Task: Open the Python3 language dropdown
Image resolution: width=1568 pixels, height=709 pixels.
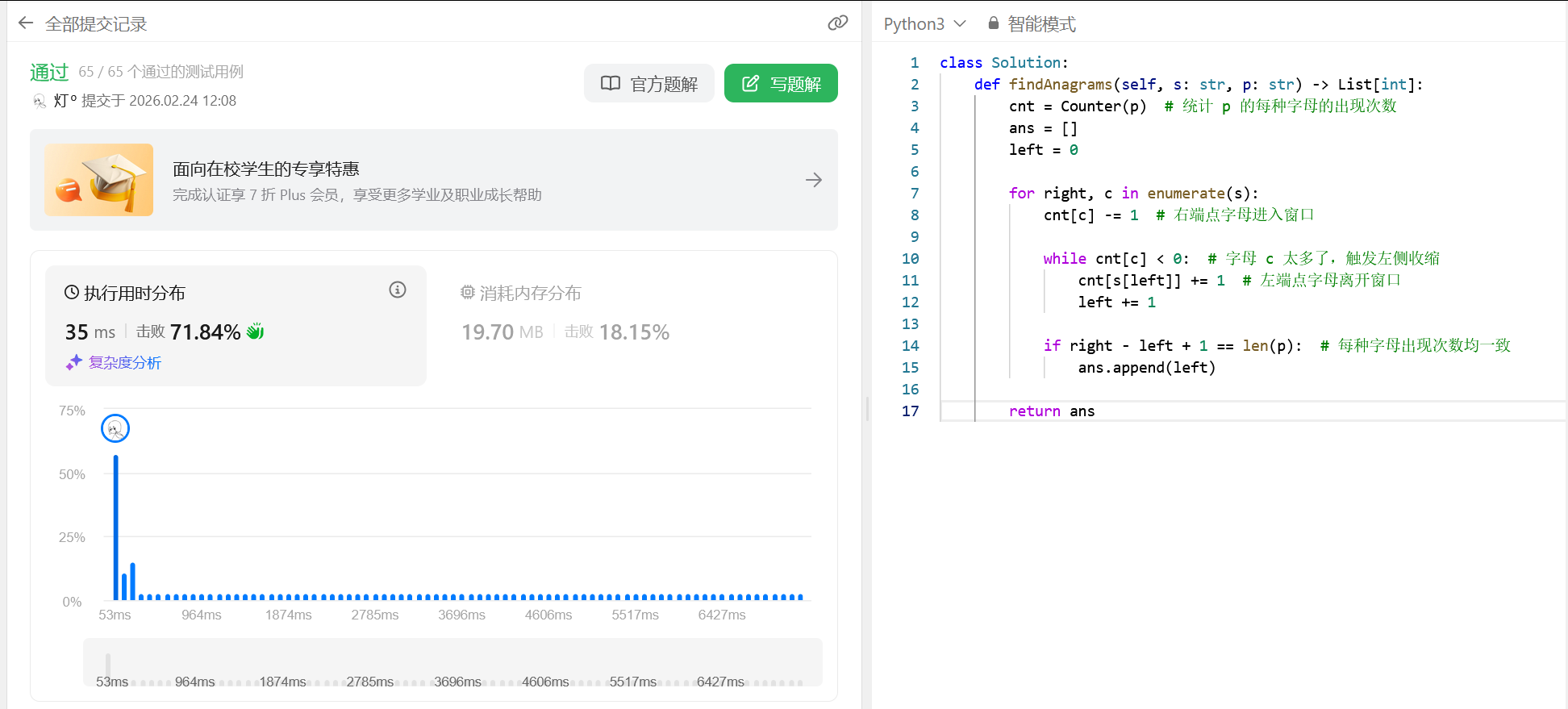Action: pyautogui.click(x=924, y=24)
